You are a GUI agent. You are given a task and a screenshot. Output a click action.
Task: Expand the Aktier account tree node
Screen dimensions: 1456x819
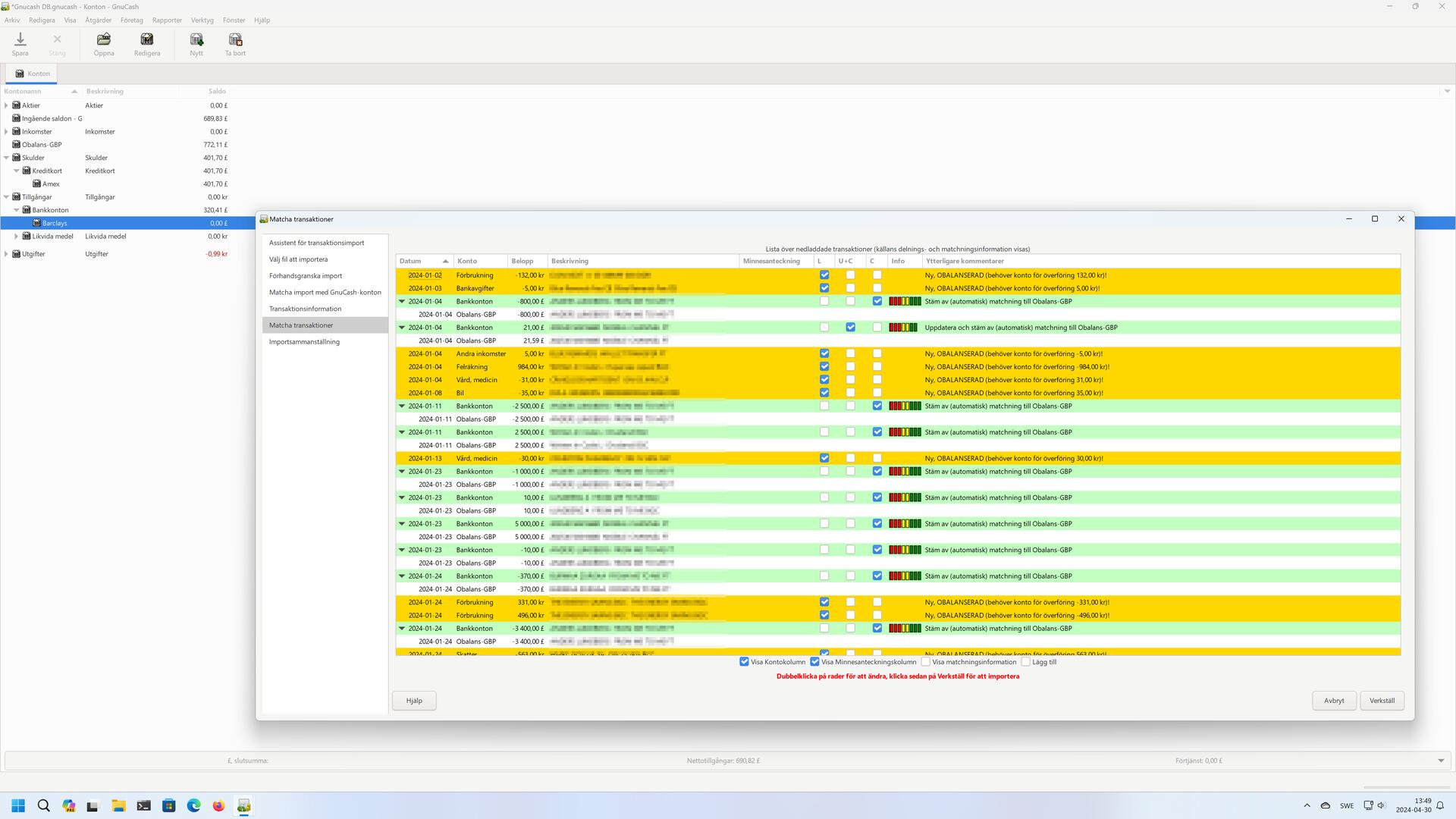(7, 105)
